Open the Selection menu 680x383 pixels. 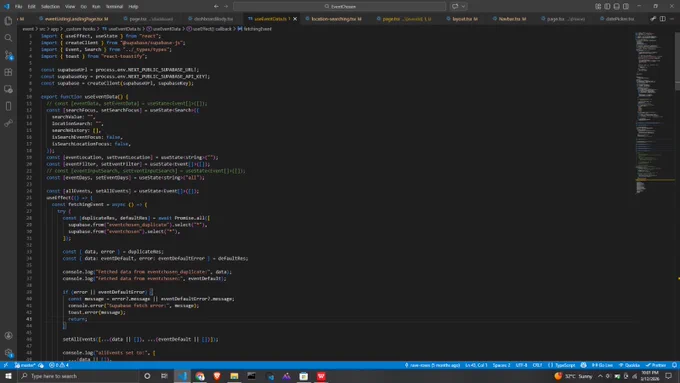[x=50, y=7]
